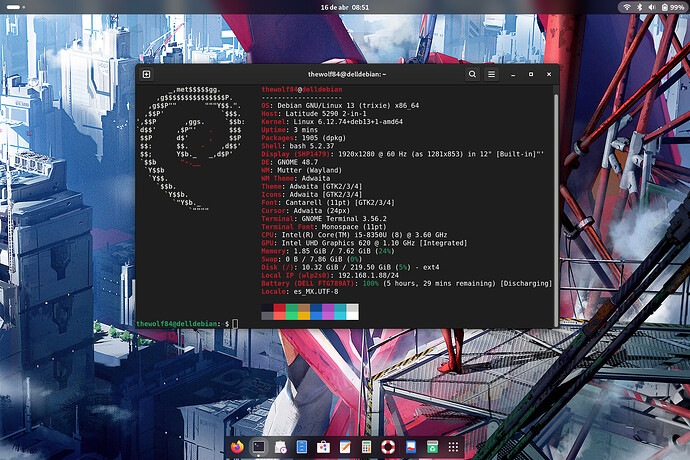
Task: Open the Activities workspace indicator
Action: (15, 7)
